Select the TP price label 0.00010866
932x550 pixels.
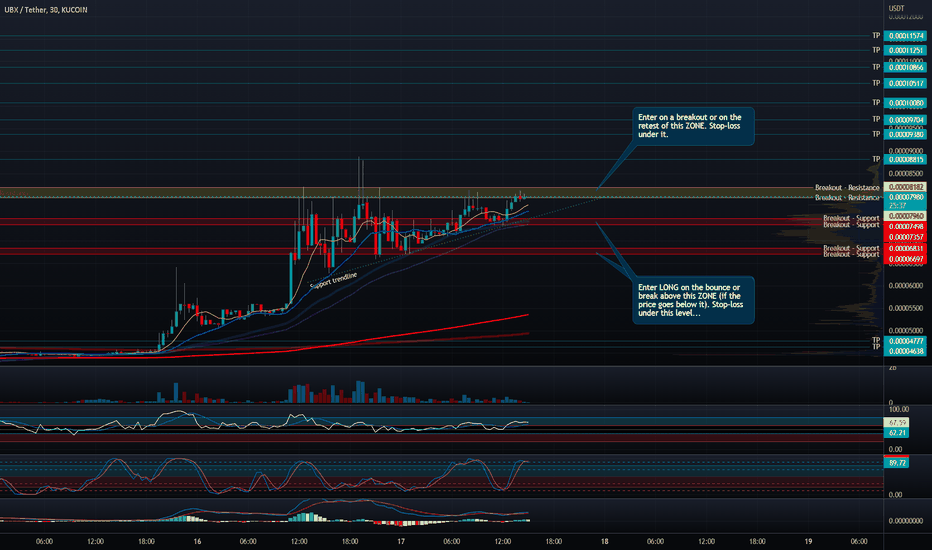[x=905, y=67]
